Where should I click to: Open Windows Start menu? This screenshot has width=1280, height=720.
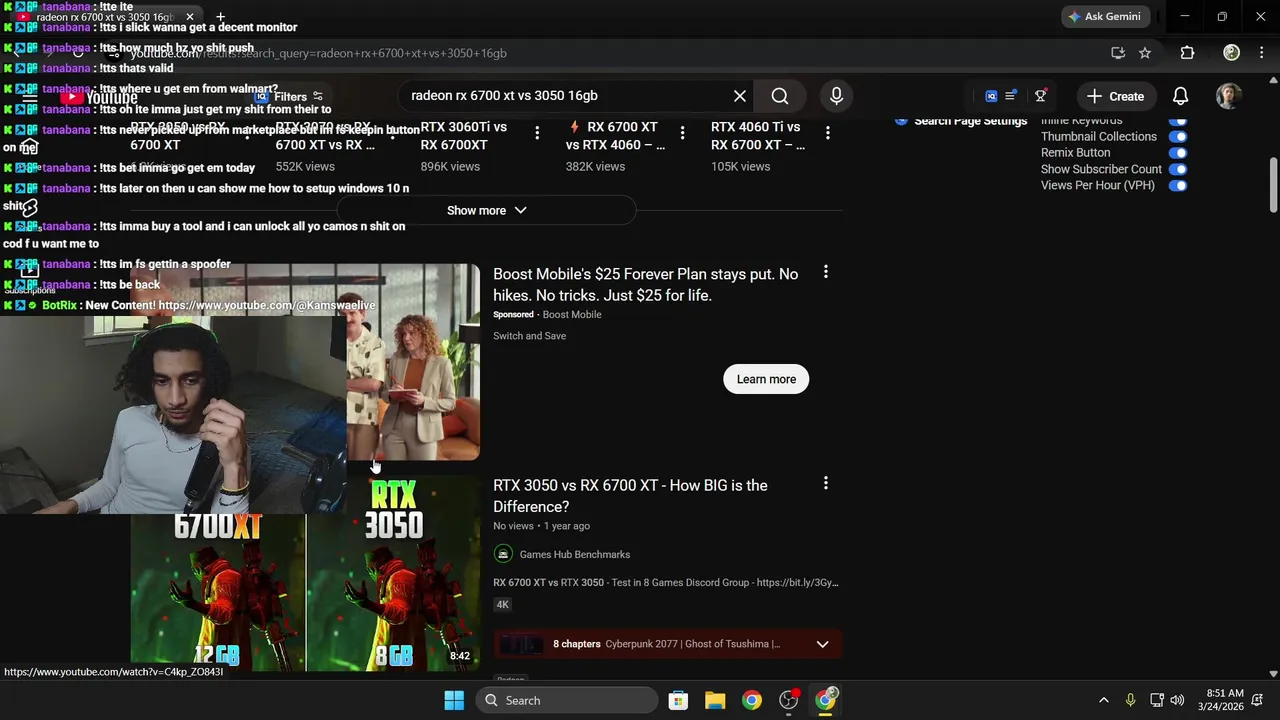454,700
